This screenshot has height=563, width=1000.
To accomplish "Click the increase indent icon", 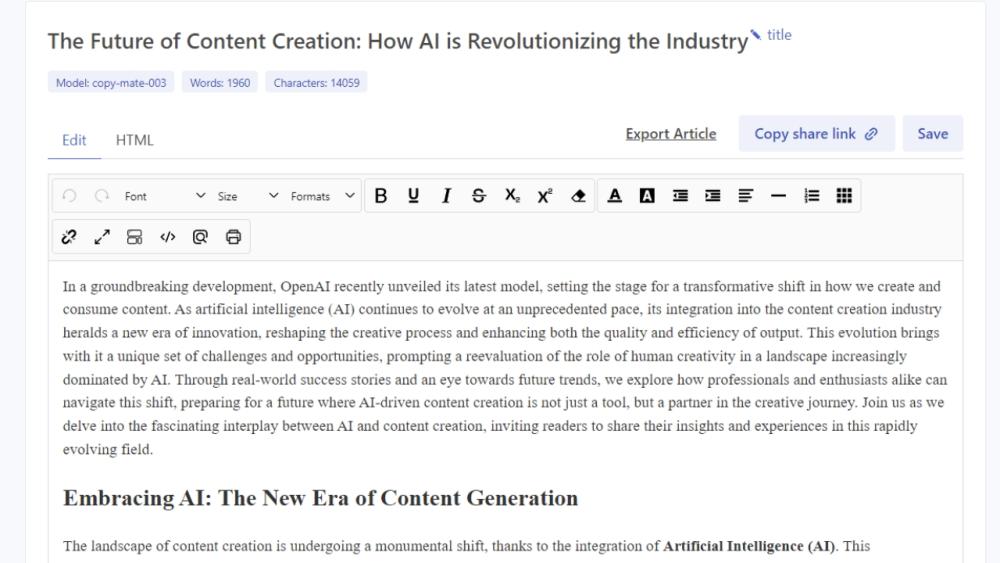I will click(712, 196).
